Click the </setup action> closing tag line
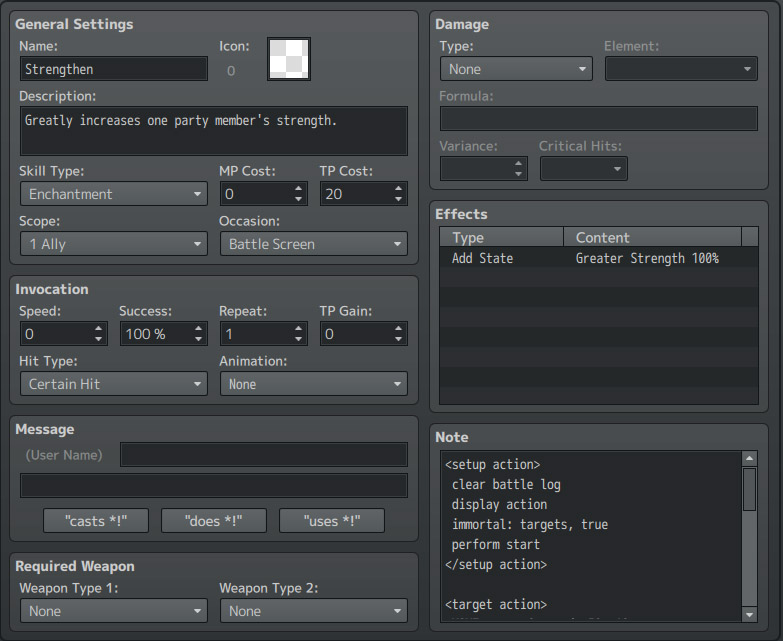783x641 pixels. pos(496,564)
